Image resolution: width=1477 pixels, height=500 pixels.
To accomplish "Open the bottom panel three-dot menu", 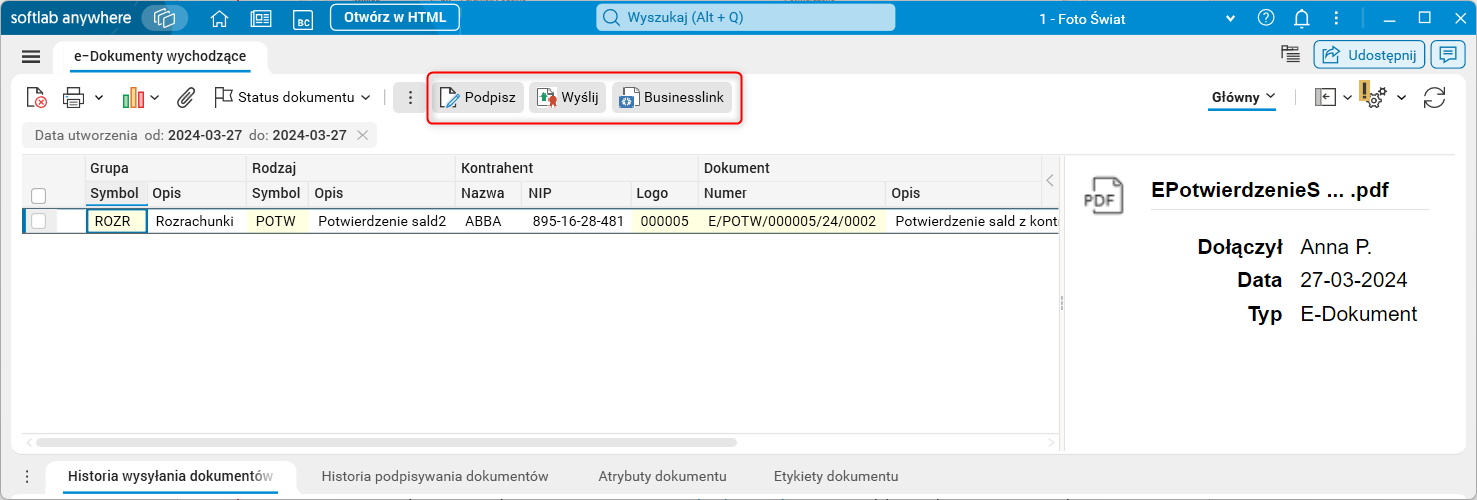I will click(x=27, y=477).
